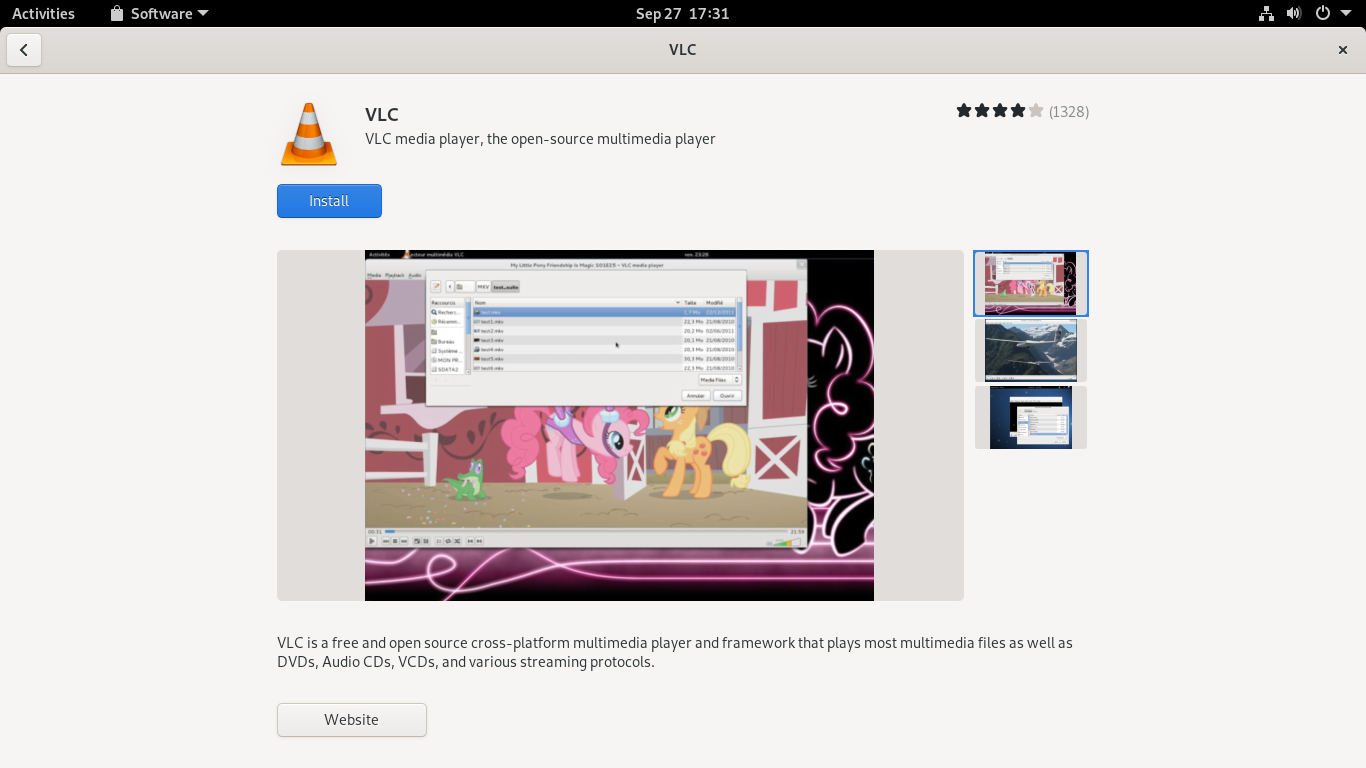The image size is (1366, 768).
Task: Click the star rating for VLC
Action: point(1000,111)
